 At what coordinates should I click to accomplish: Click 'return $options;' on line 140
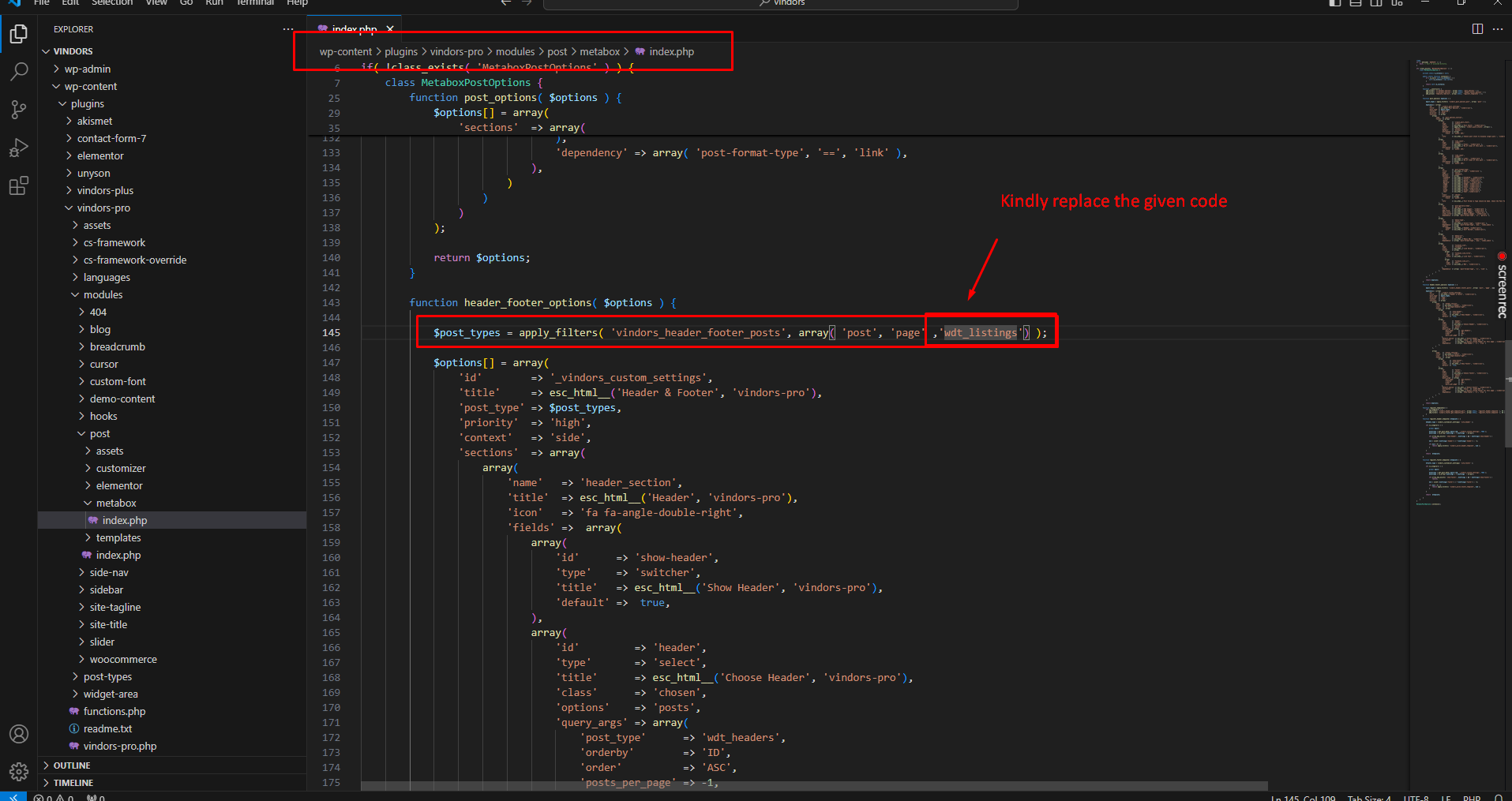[482, 258]
